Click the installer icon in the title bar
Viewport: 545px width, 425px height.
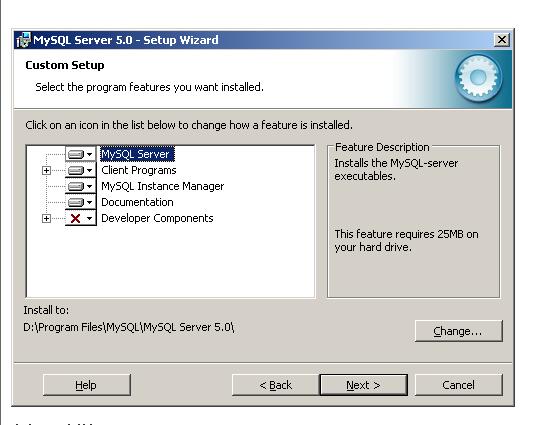coord(24,40)
